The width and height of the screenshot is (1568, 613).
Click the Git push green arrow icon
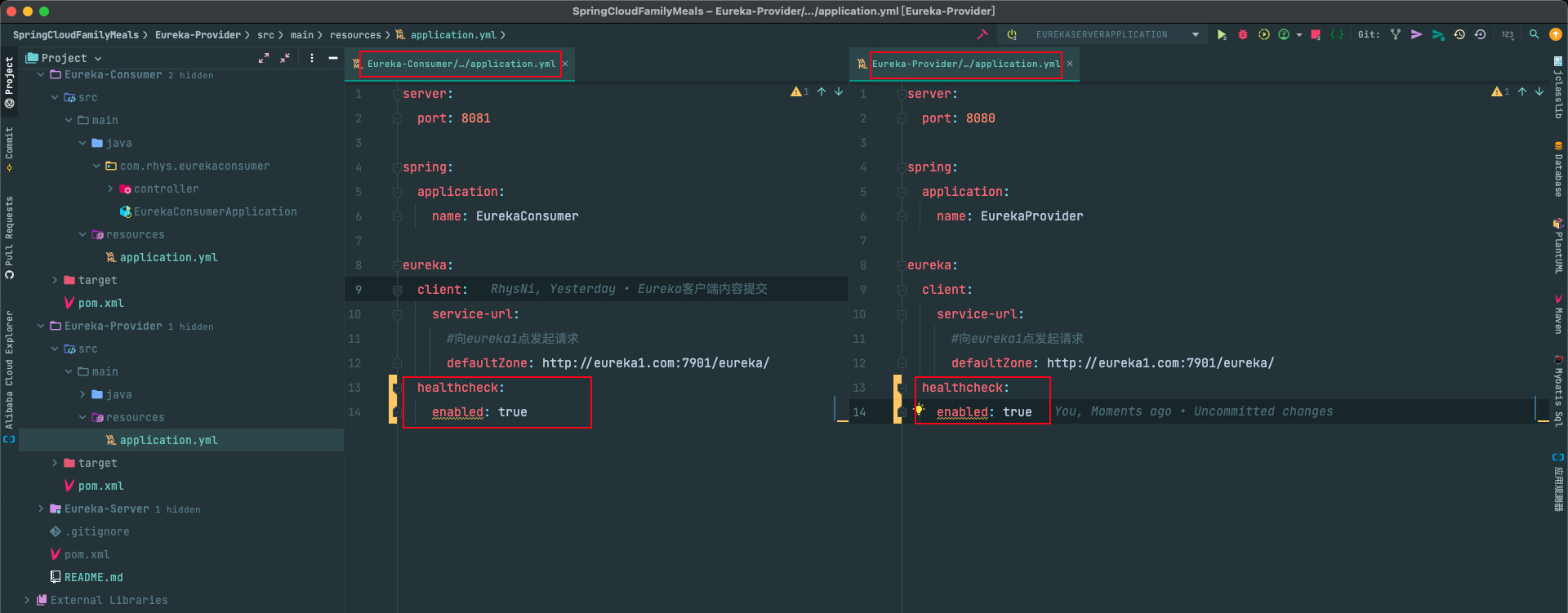point(1438,34)
